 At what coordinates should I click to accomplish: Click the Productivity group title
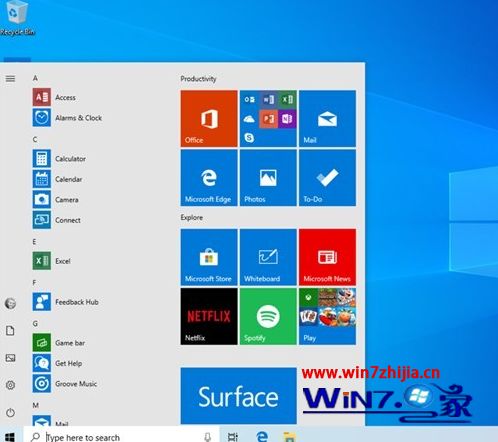pyautogui.click(x=198, y=79)
